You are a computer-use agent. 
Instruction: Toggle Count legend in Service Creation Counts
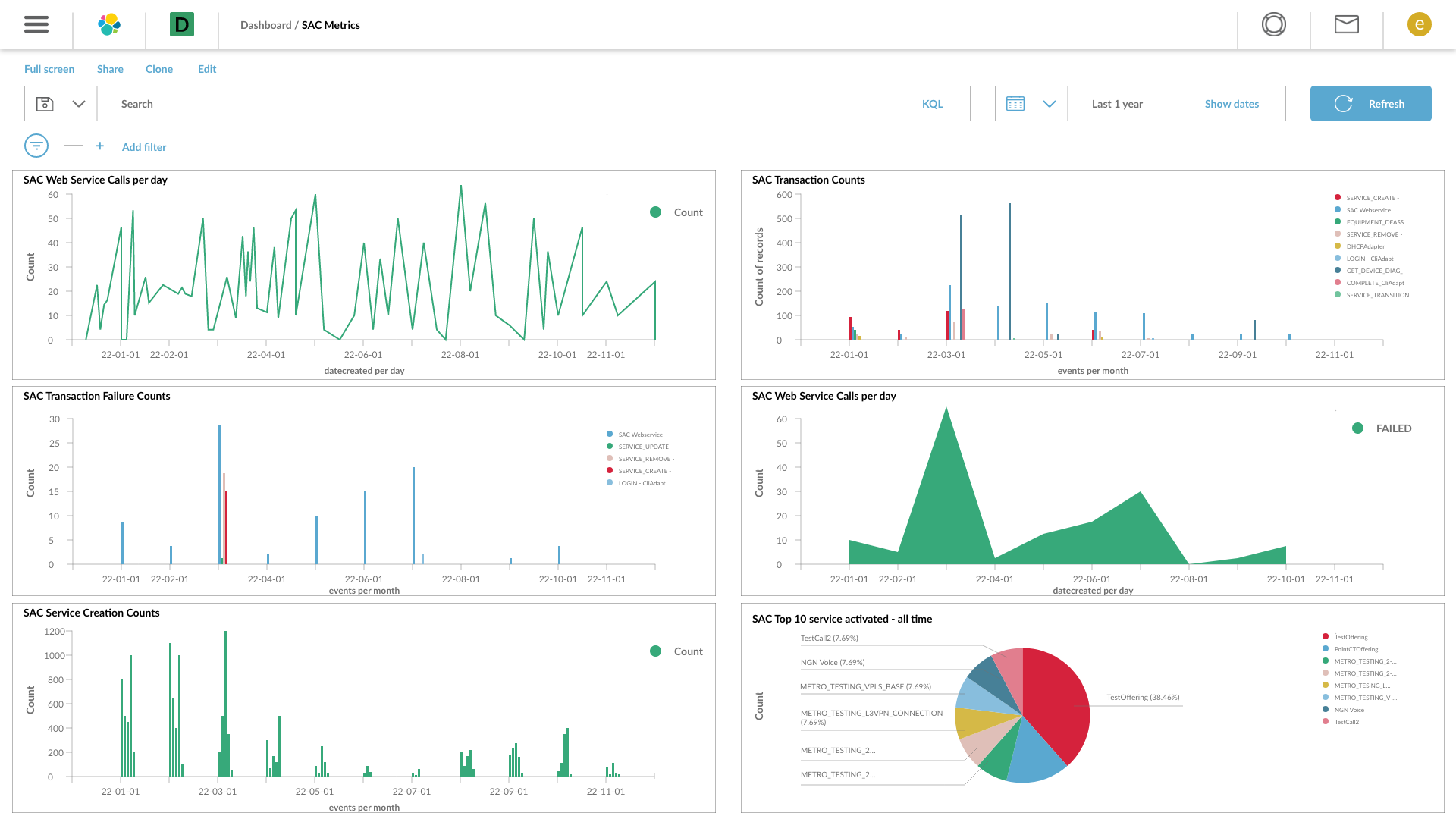click(x=676, y=651)
